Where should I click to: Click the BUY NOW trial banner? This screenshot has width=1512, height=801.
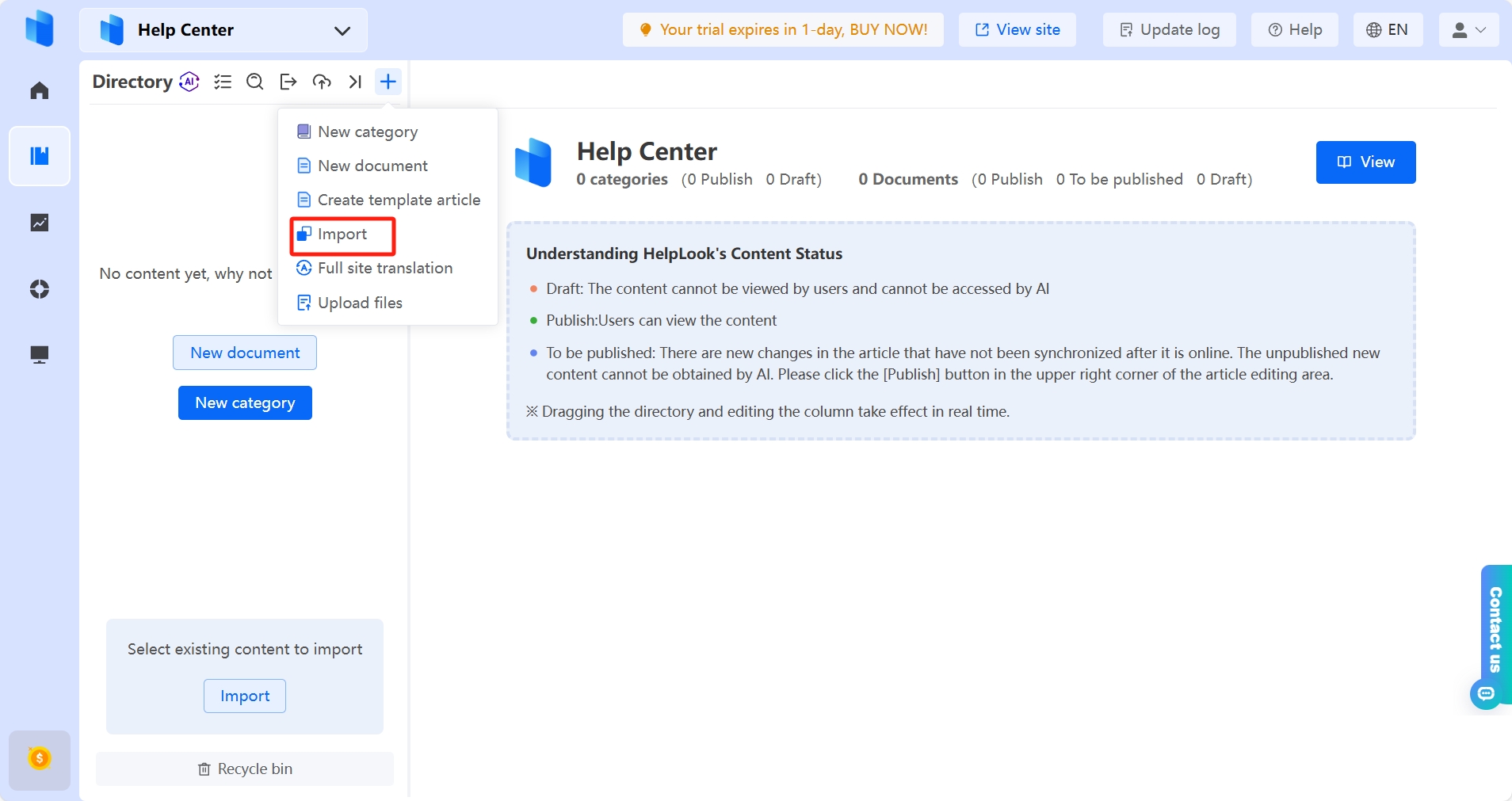pyautogui.click(x=782, y=29)
